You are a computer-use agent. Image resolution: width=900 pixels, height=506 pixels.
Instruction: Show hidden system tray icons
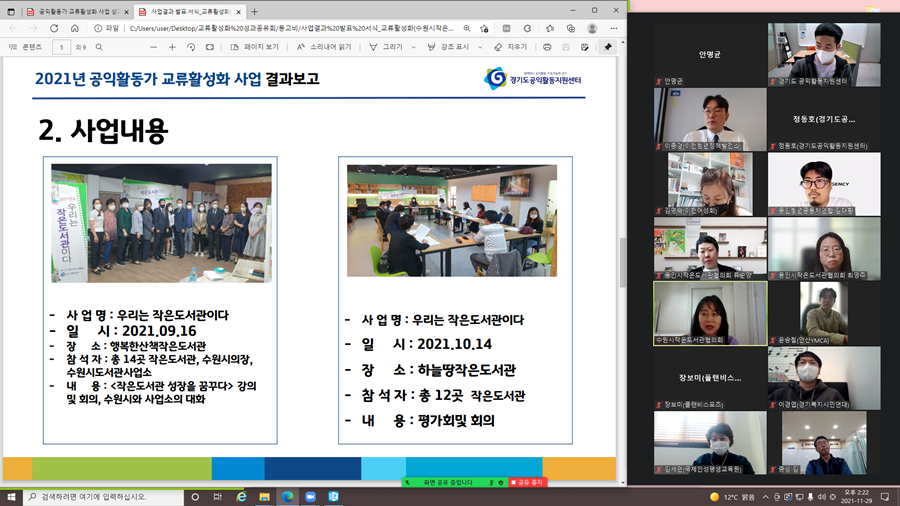(x=765, y=497)
